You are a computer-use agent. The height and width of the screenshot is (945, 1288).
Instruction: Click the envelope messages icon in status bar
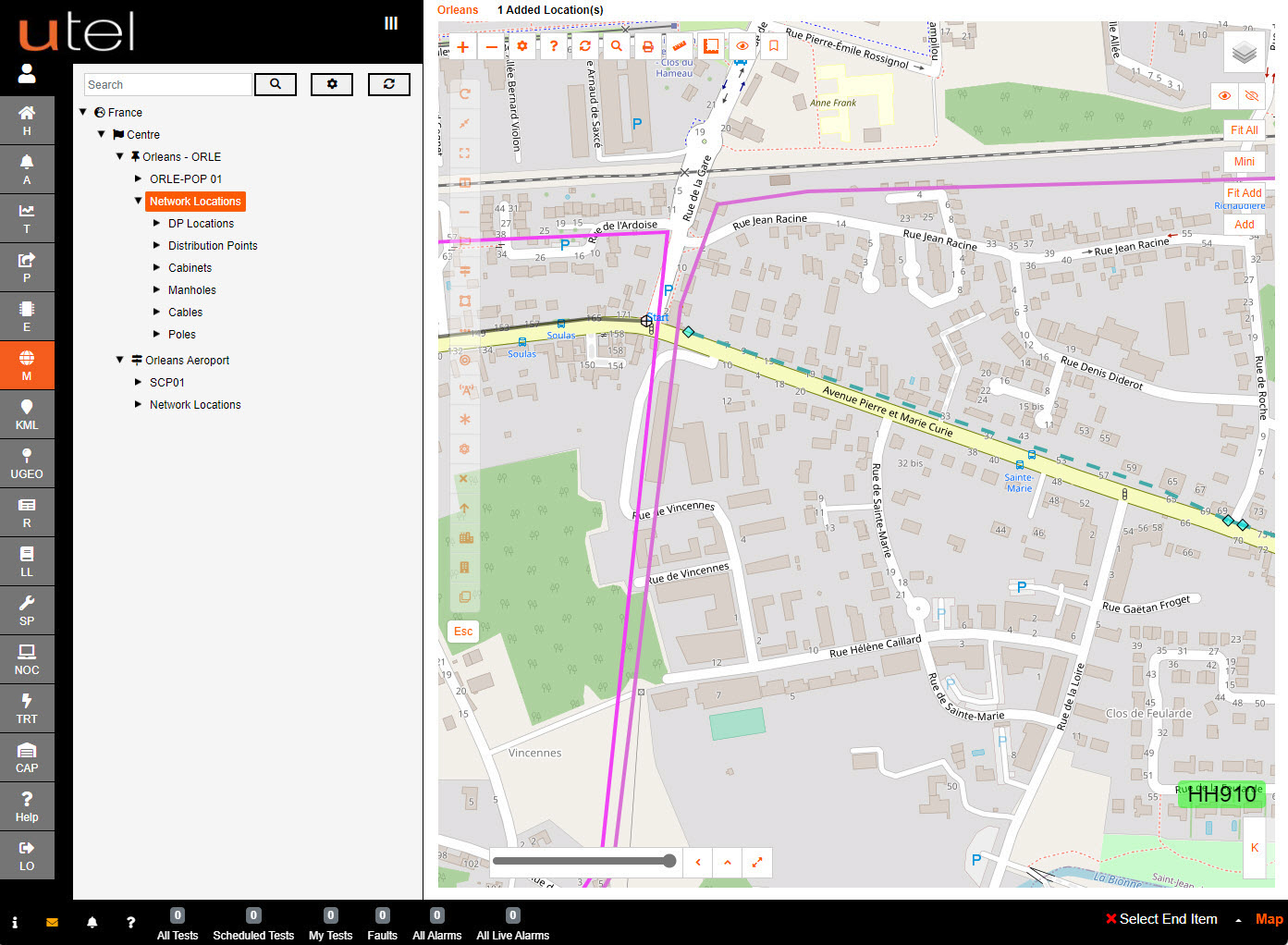[52, 922]
